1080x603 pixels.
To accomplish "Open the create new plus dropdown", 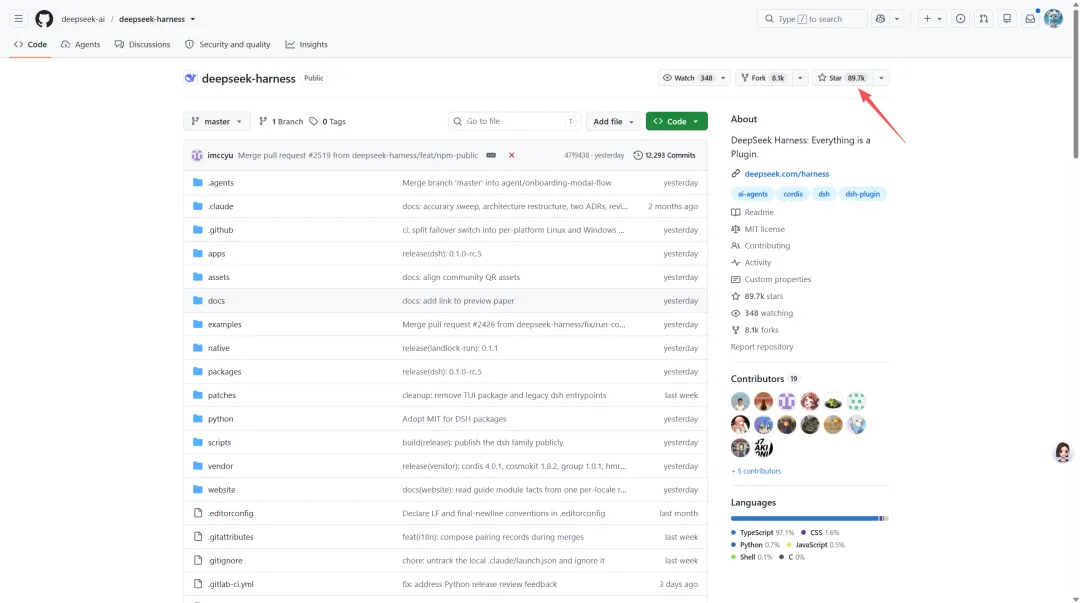I will pyautogui.click(x=933, y=19).
